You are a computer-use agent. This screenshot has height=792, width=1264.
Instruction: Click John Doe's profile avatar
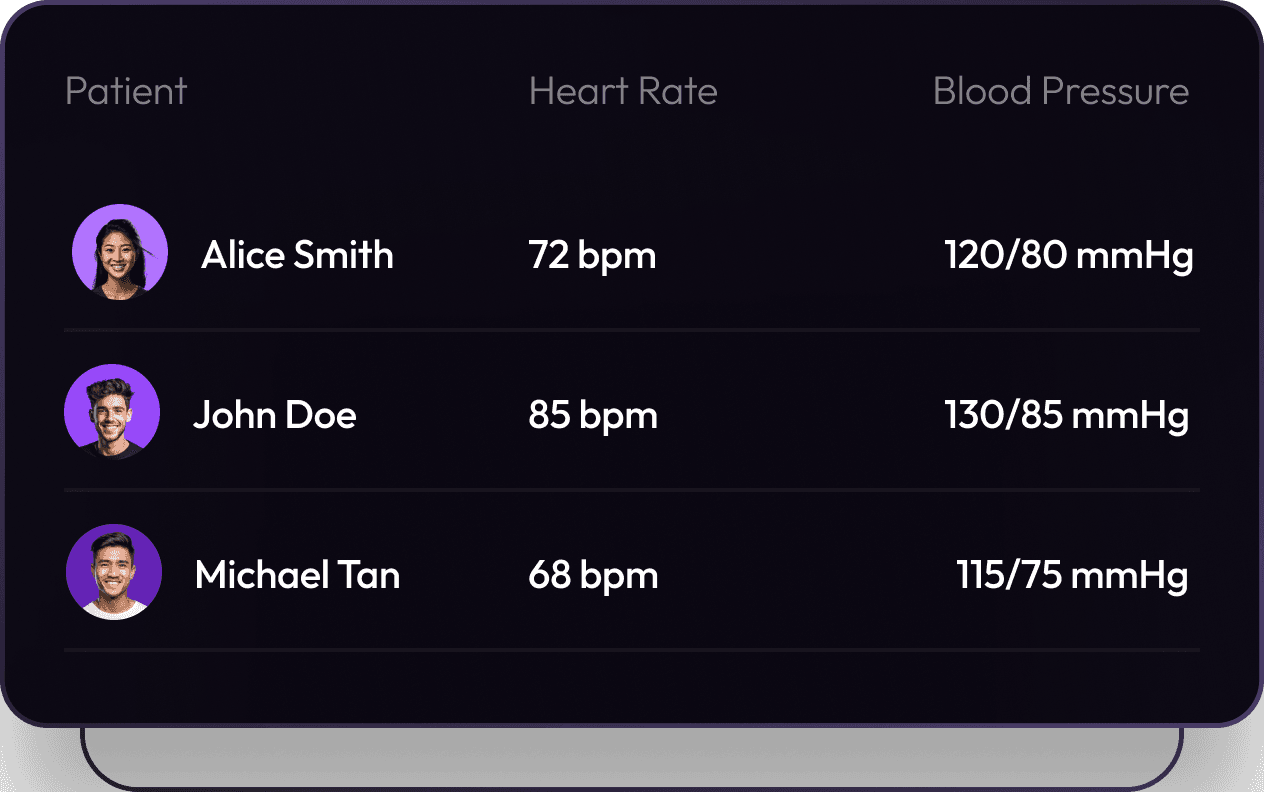(x=112, y=412)
